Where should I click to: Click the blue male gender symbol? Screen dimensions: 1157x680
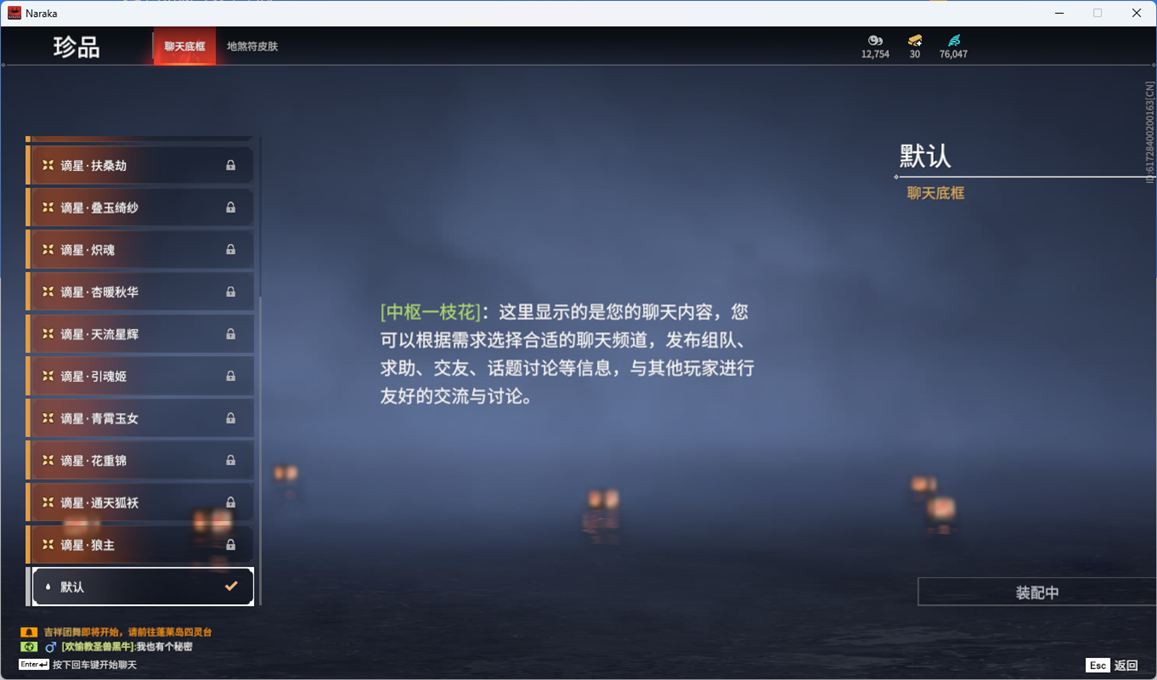tap(50, 647)
